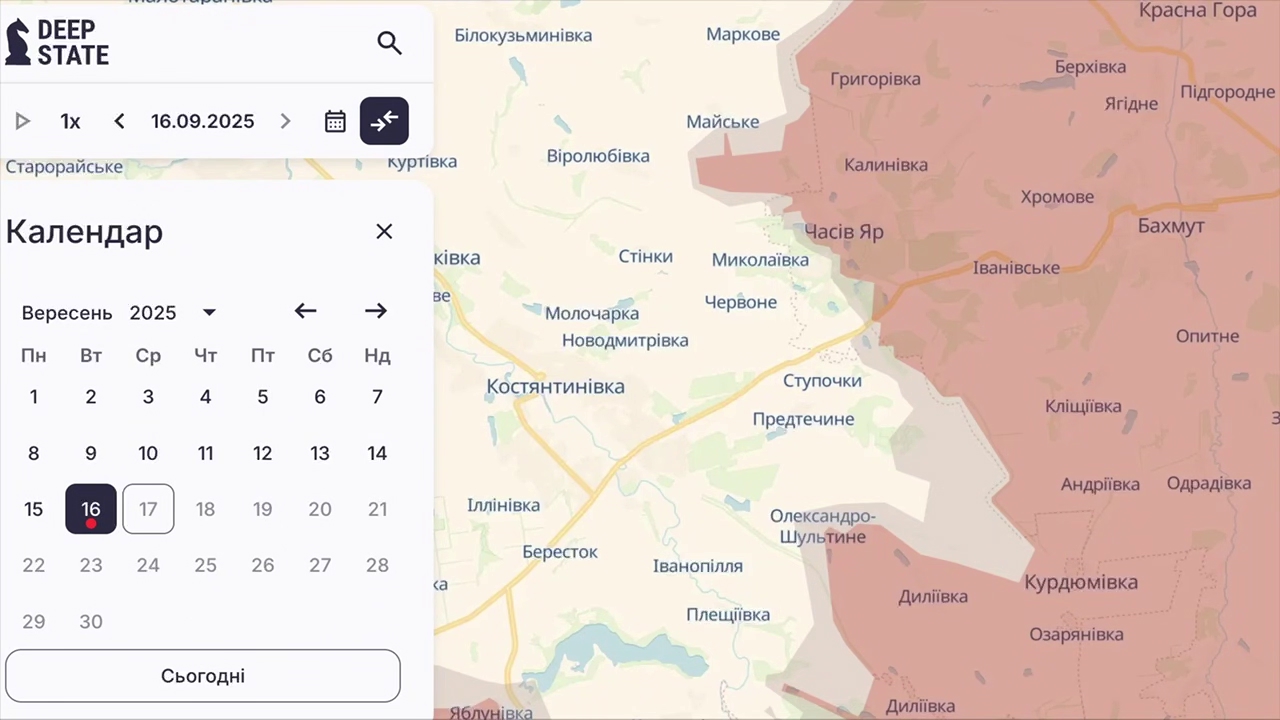This screenshot has width=1280, height=720.
Task: Click Предтечине label on map
Action: pos(803,419)
